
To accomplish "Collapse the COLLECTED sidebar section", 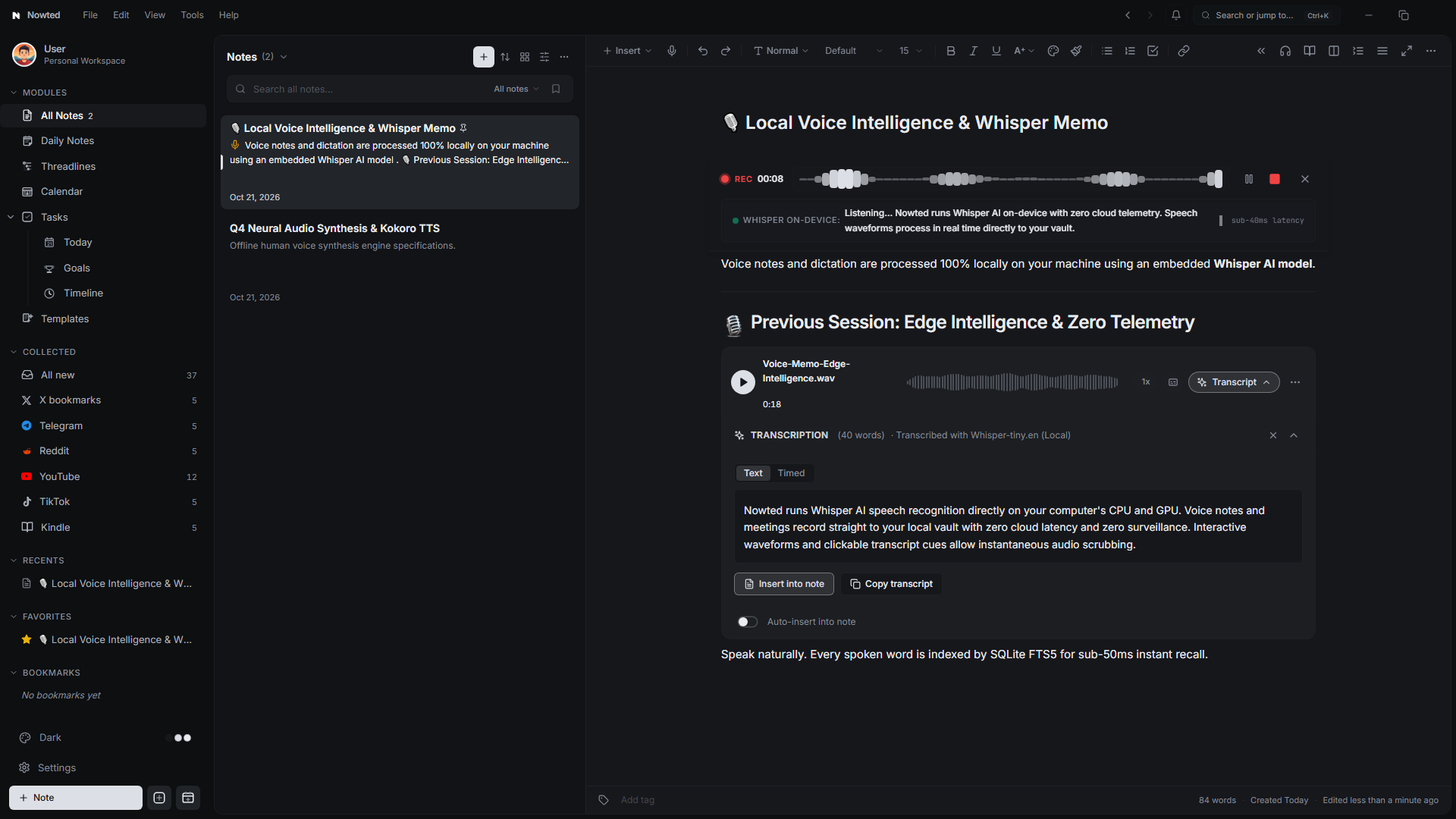I will tap(14, 352).
